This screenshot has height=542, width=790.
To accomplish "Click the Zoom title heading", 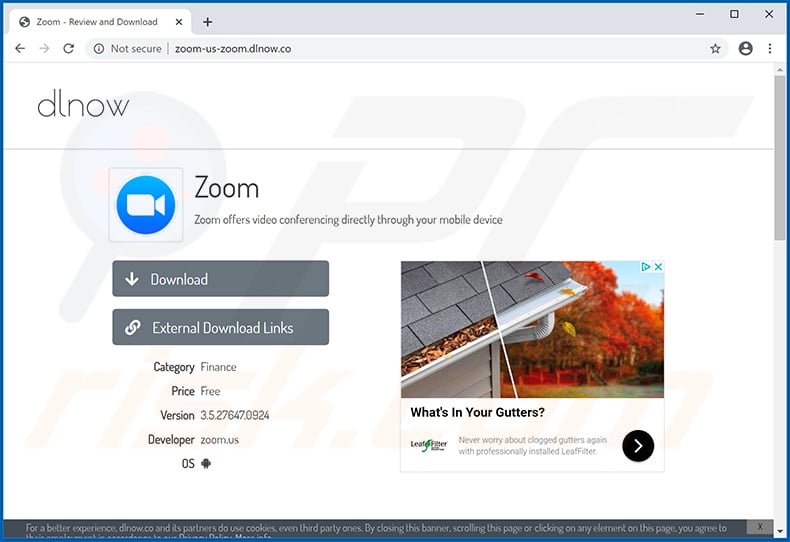I will 227,188.
